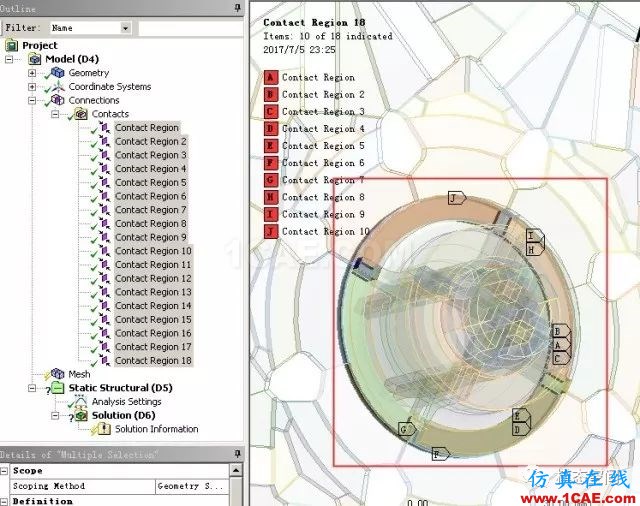Click the Coordinate Systems triad icon

click(58, 87)
